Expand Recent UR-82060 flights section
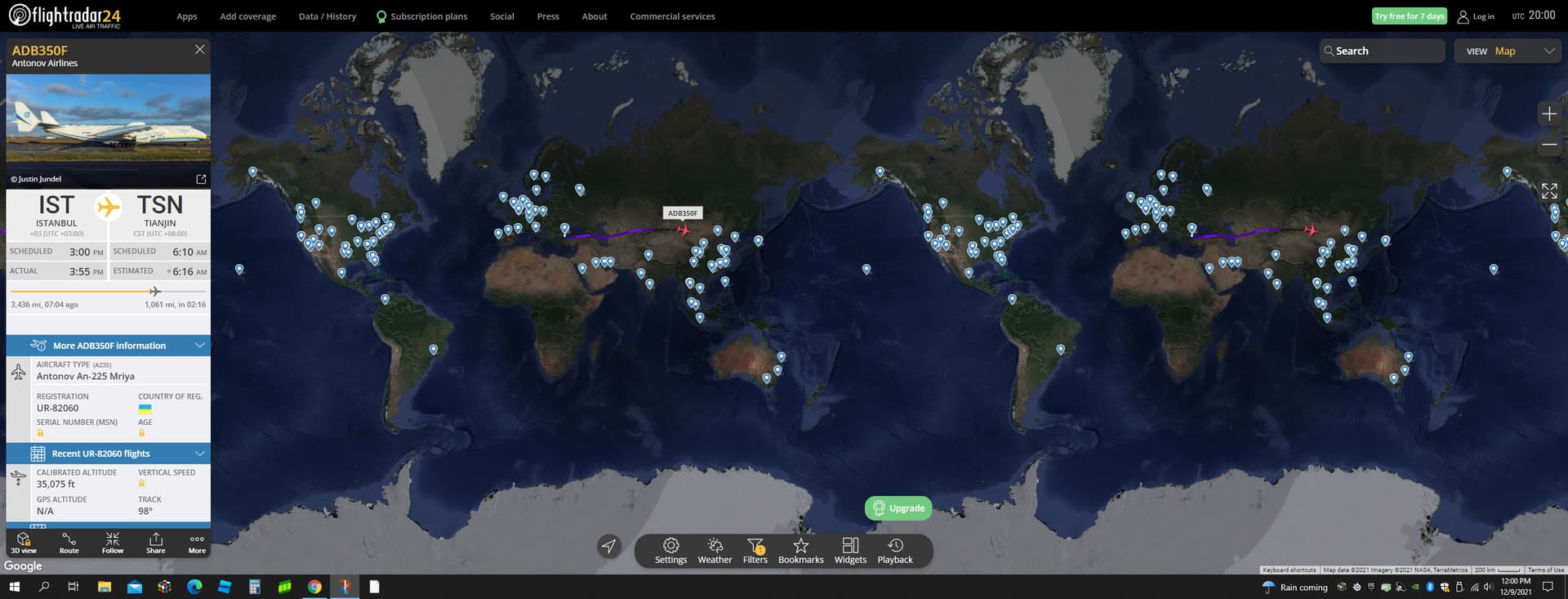This screenshot has width=1568, height=599. point(109,454)
